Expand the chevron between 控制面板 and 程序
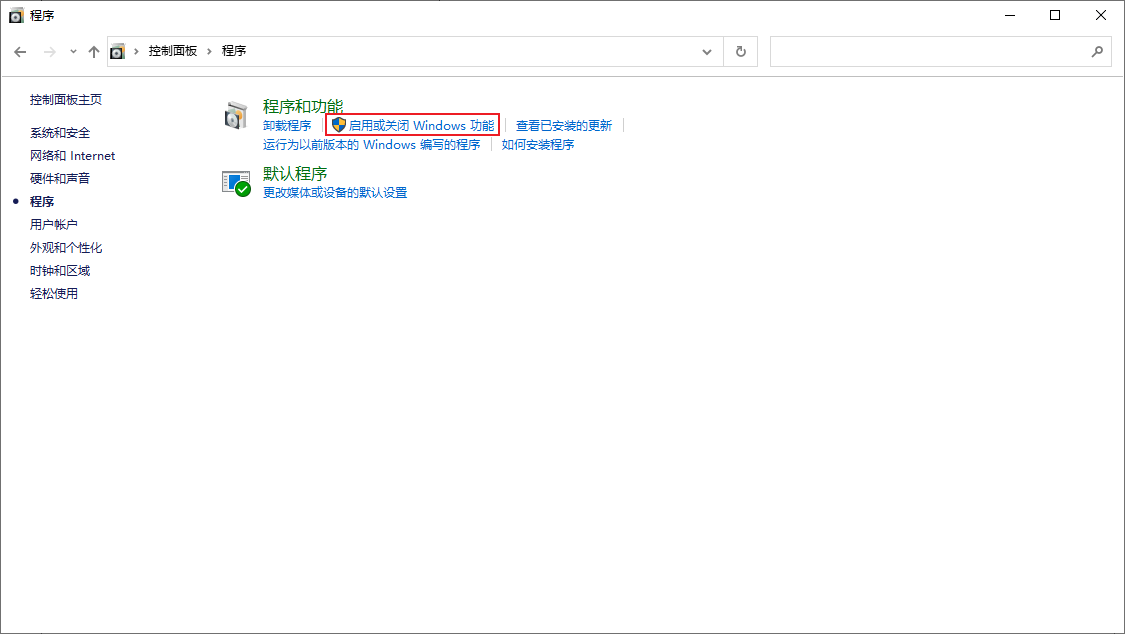 pos(210,52)
